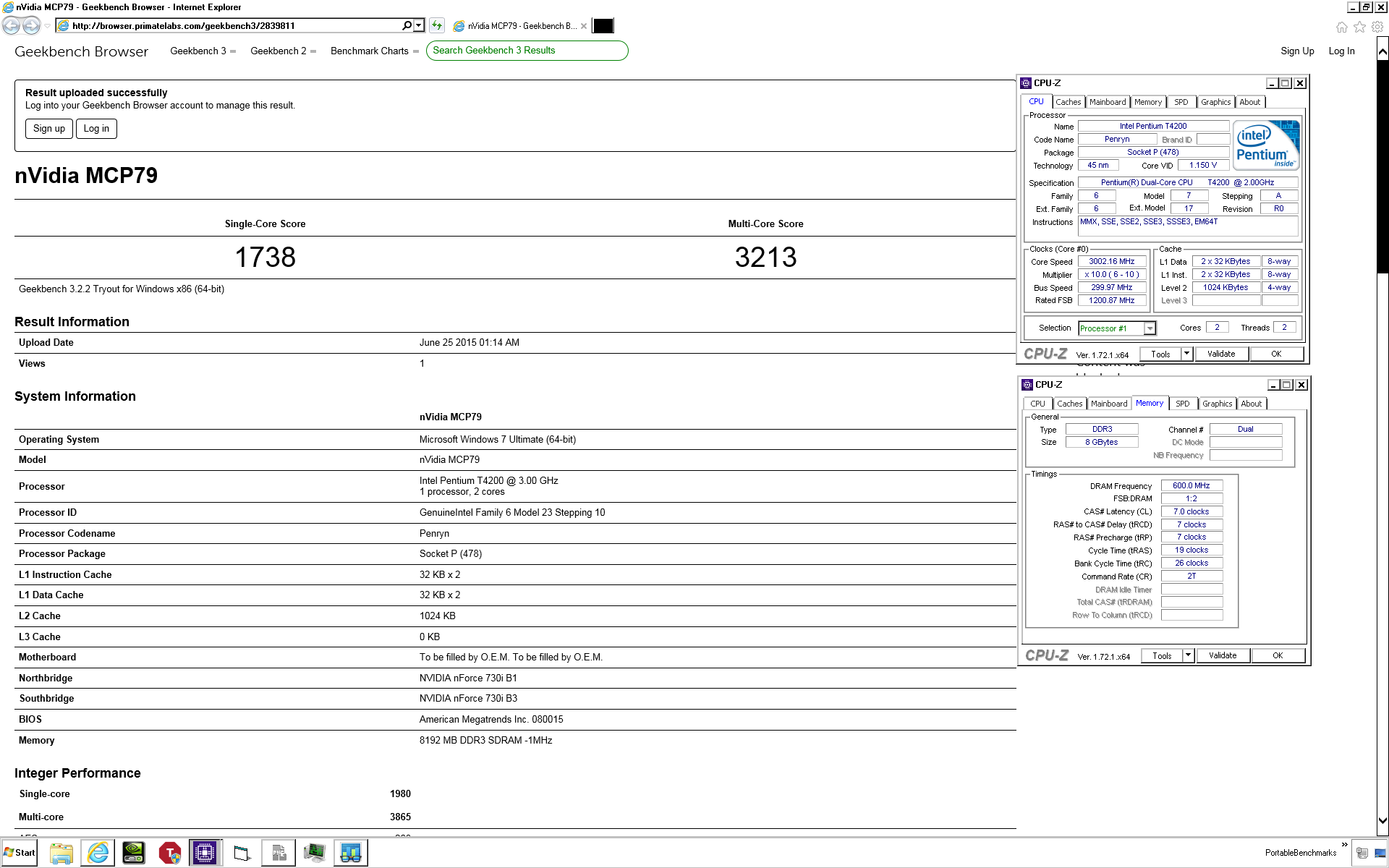The height and width of the screenshot is (868, 1389).
Task: Switch to the Graphics tab in the lower CPU-Z window
Action: click(x=1217, y=404)
